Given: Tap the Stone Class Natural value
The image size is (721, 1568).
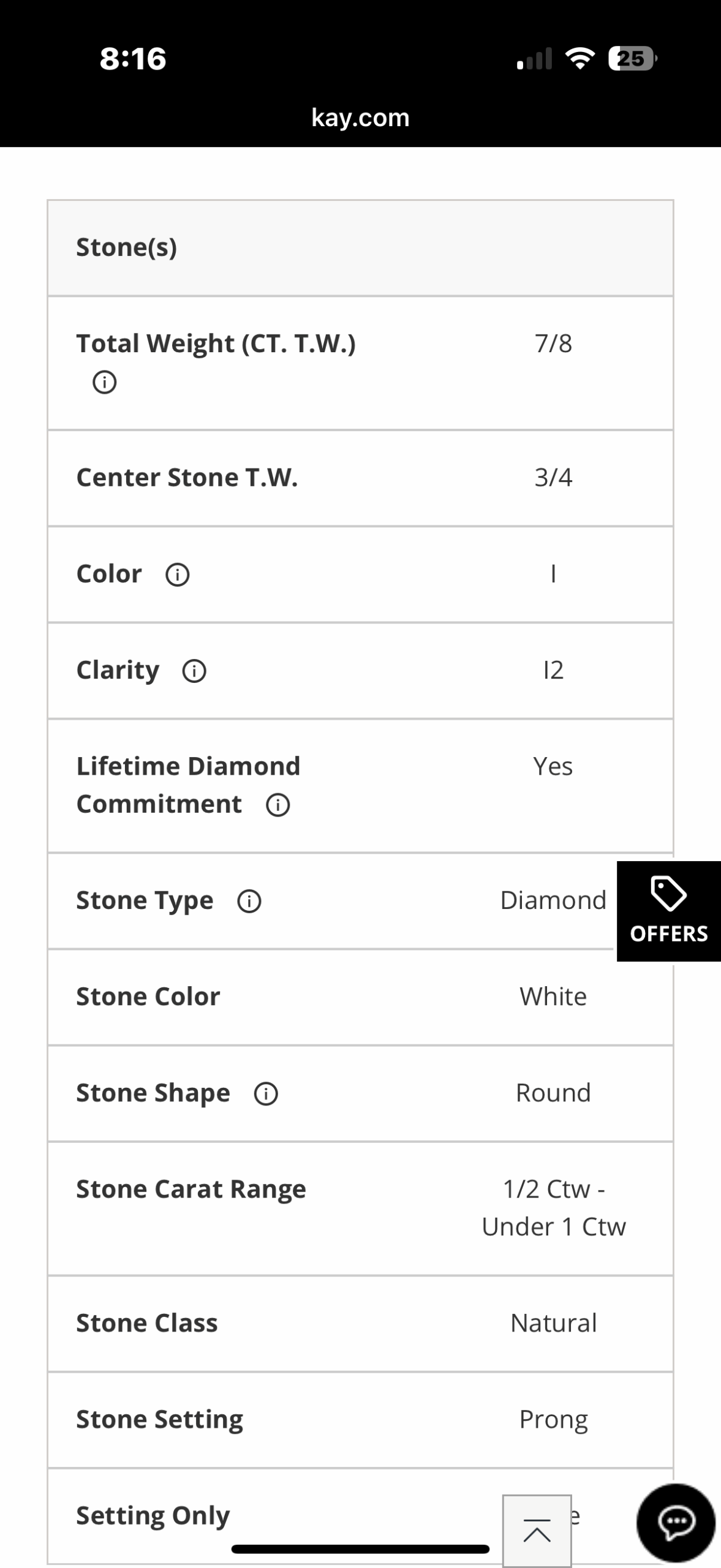Looking at the screenshot, I should coord(553,1323).
